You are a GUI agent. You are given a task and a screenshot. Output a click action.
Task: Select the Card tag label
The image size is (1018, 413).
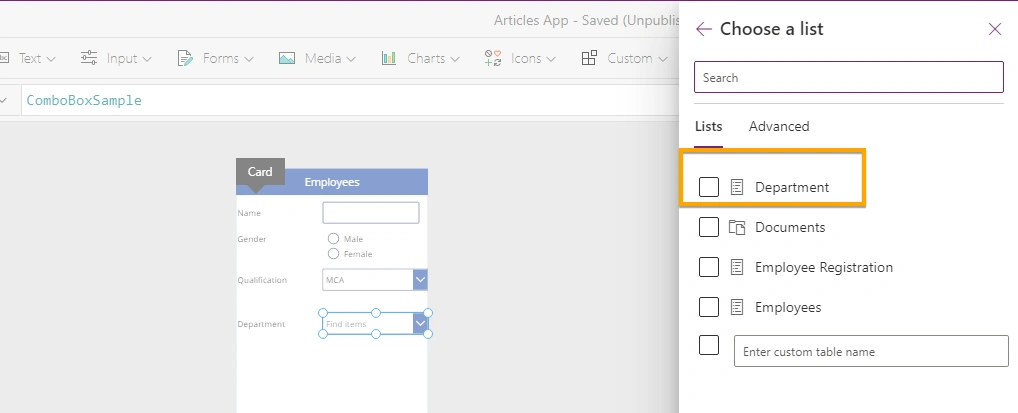coord(260,172)
